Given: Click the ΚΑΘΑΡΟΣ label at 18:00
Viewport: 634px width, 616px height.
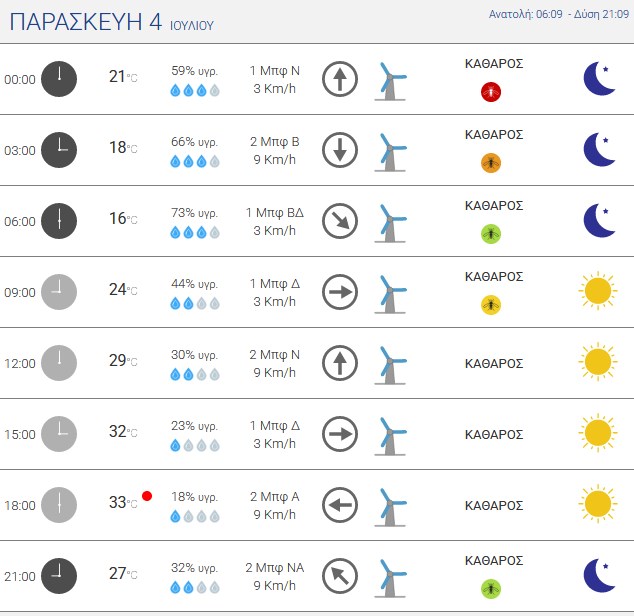Looking at the screenshot, I should 494,506.
